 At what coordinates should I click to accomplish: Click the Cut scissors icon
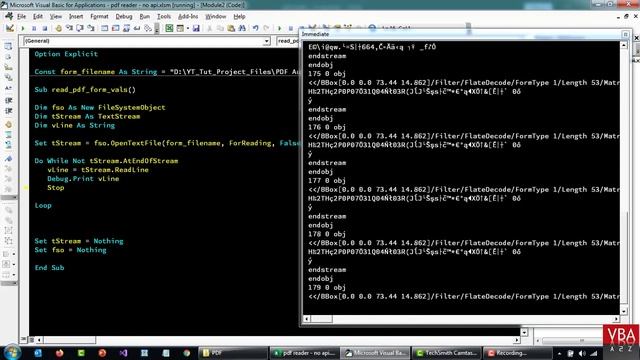pyautogui.click(x=209, y=28)
